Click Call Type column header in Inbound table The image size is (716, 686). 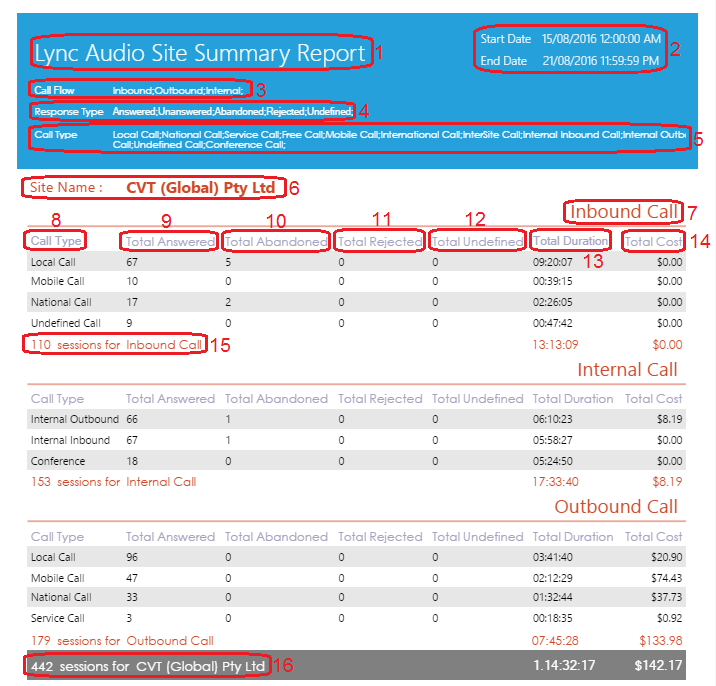click(x=56, y=241)
